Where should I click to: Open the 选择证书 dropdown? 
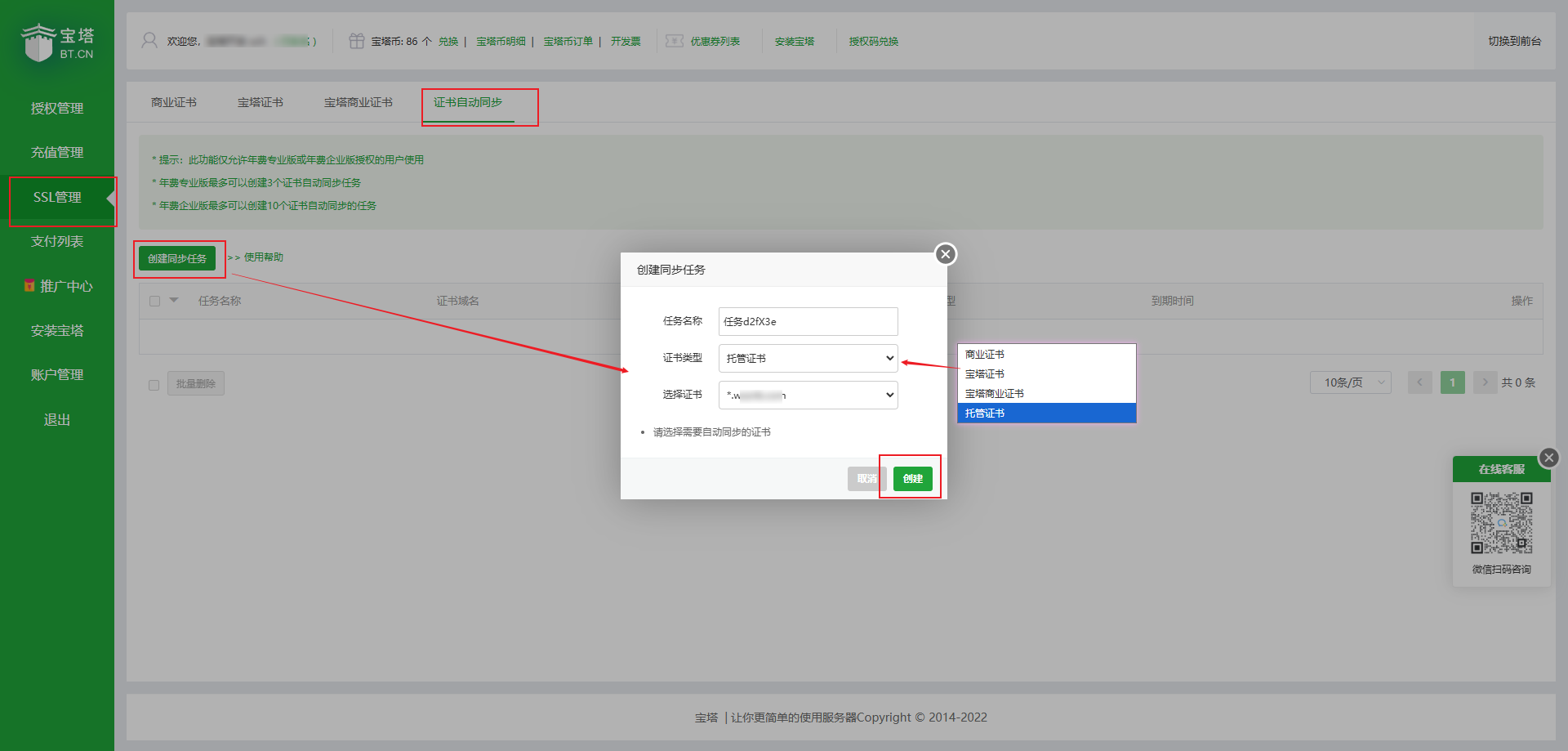pos(808,395)
